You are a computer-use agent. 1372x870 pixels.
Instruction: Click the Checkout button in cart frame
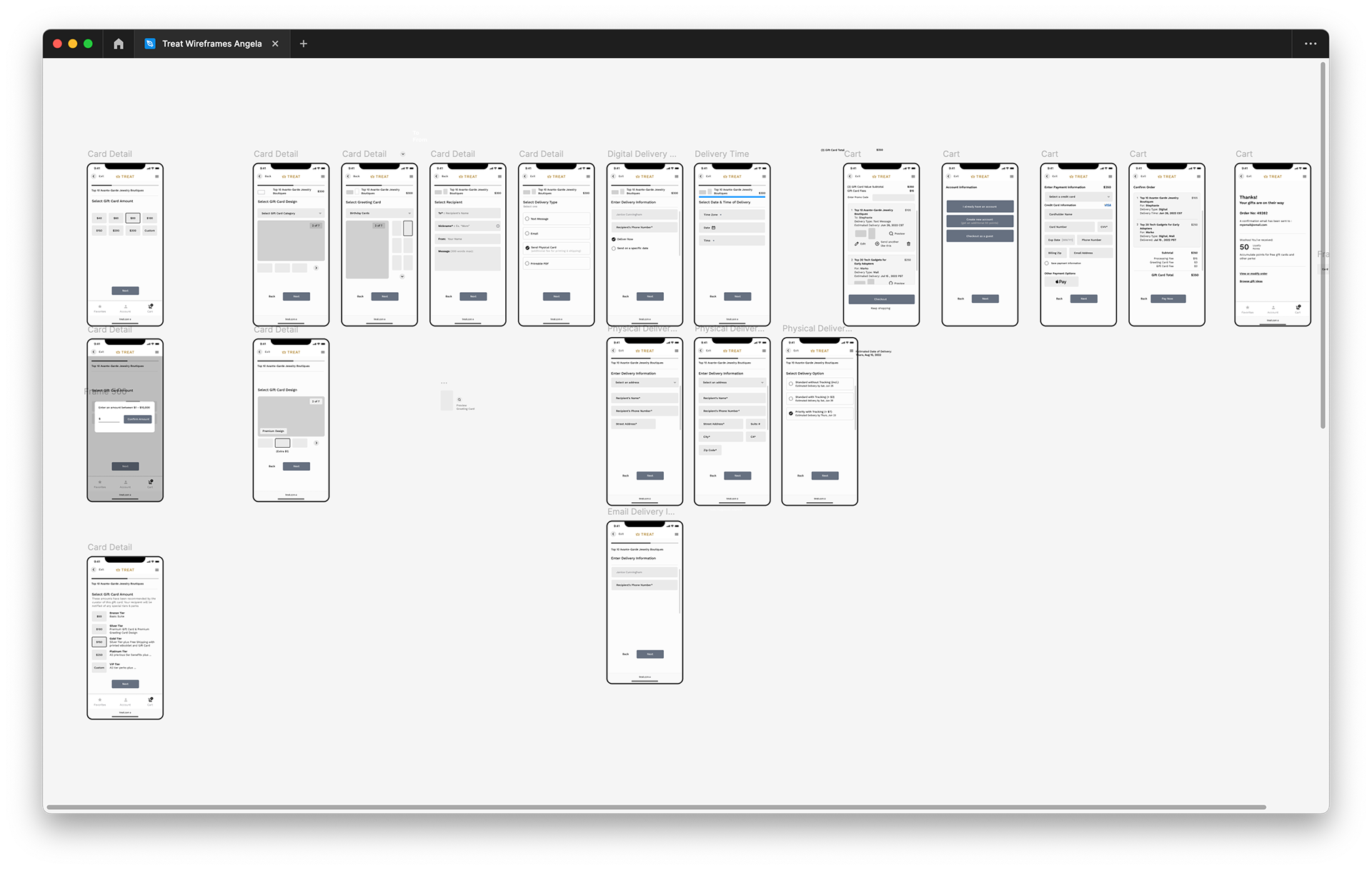(x=881, y=299)
